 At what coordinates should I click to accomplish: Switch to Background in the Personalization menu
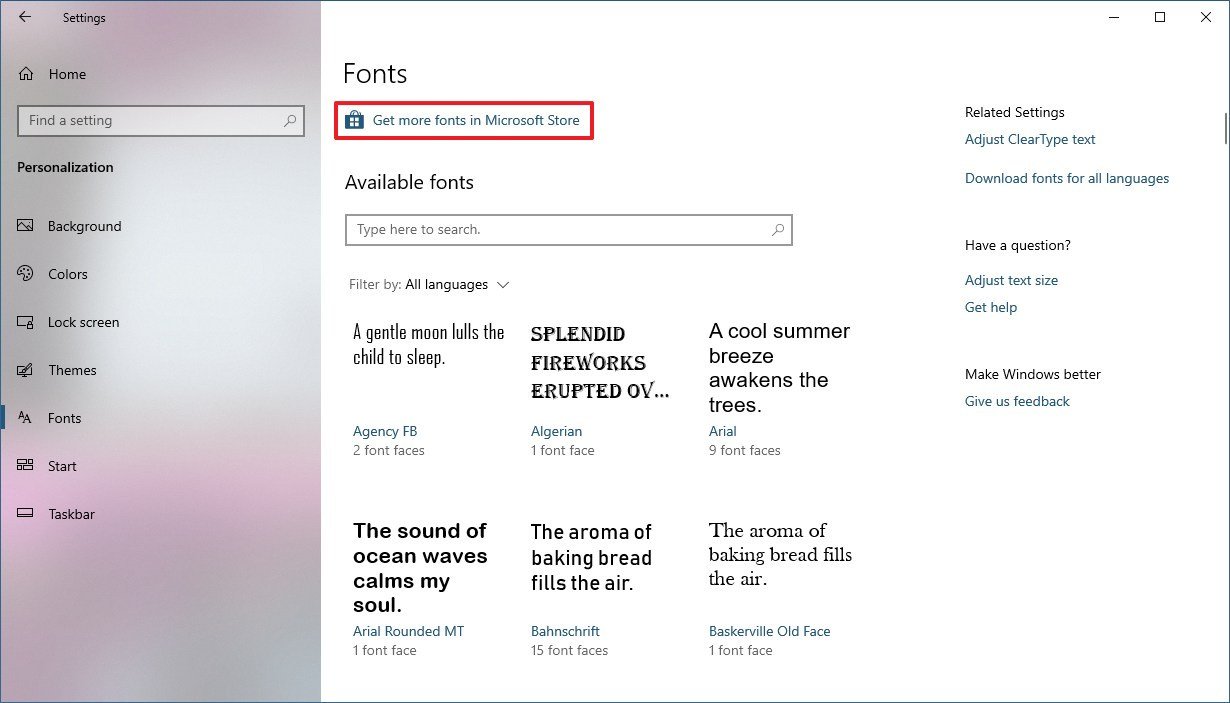click(85, 226)
